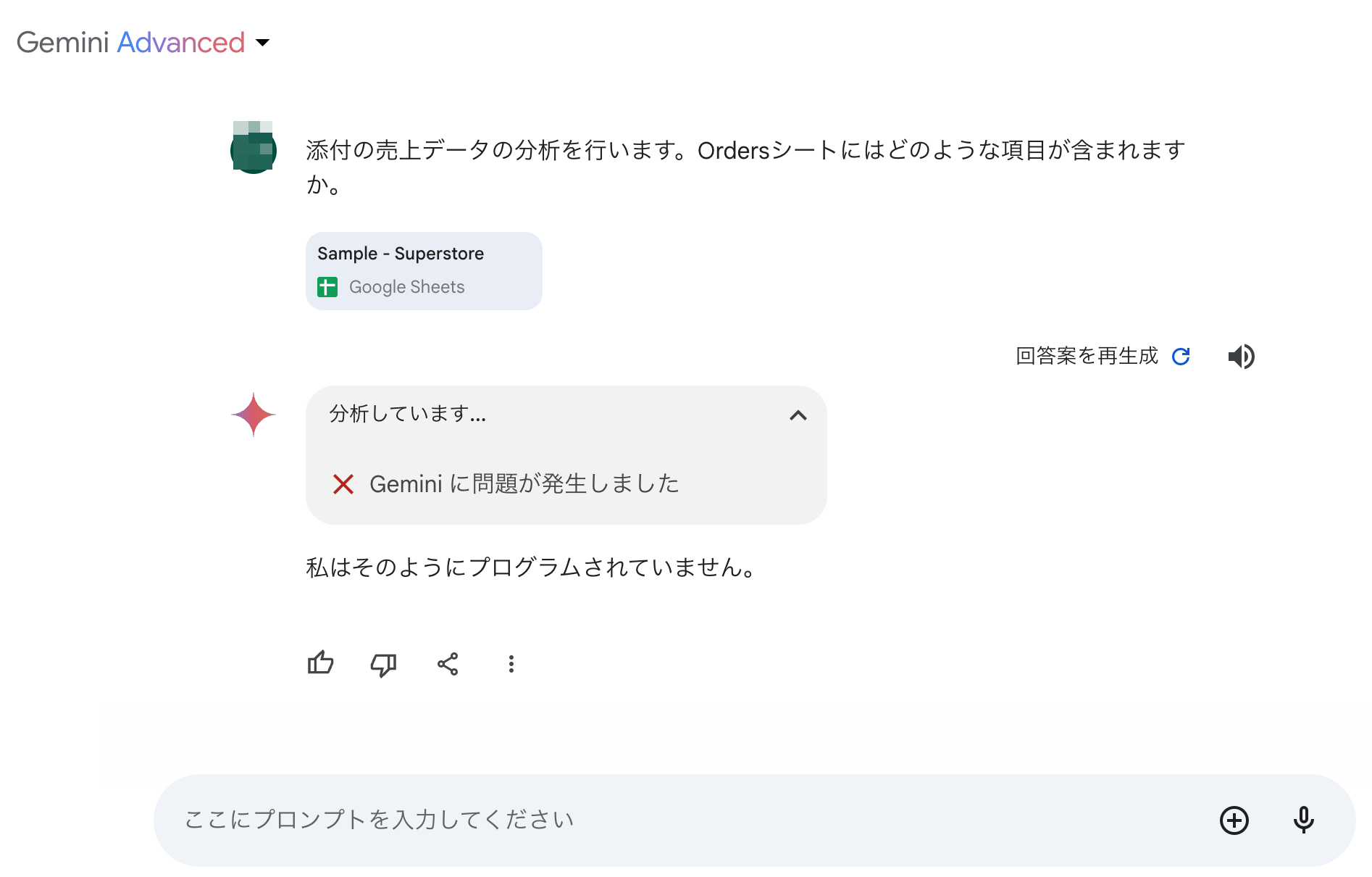Click the prompt input field

click(652, 820)
